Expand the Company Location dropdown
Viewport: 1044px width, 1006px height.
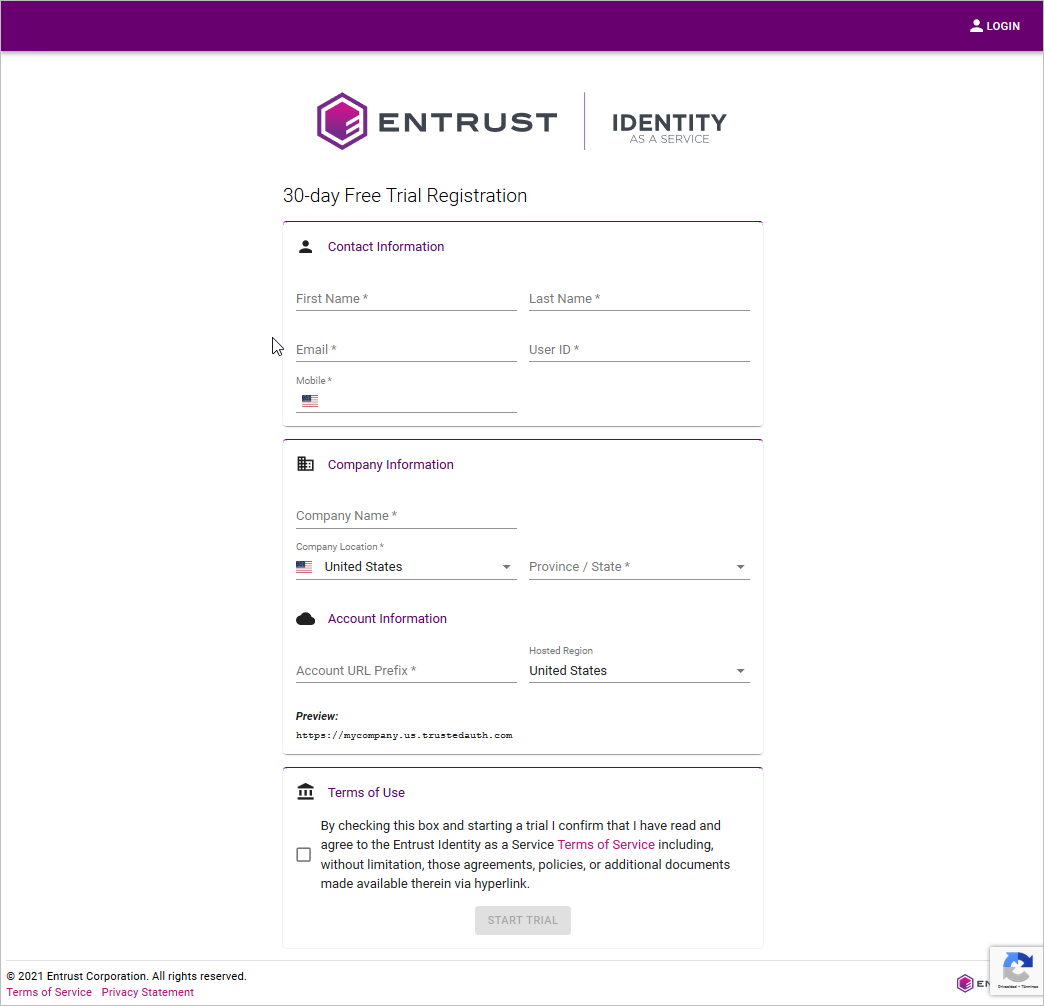pos(406,567)
